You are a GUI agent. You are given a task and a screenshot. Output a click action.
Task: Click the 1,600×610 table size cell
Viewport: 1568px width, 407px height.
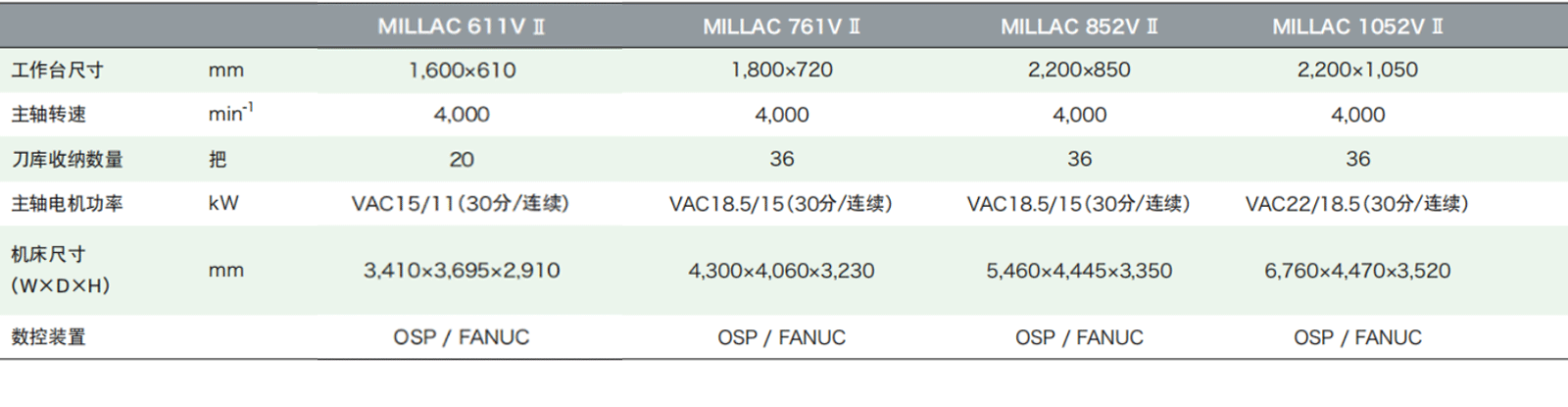(462, 71)
